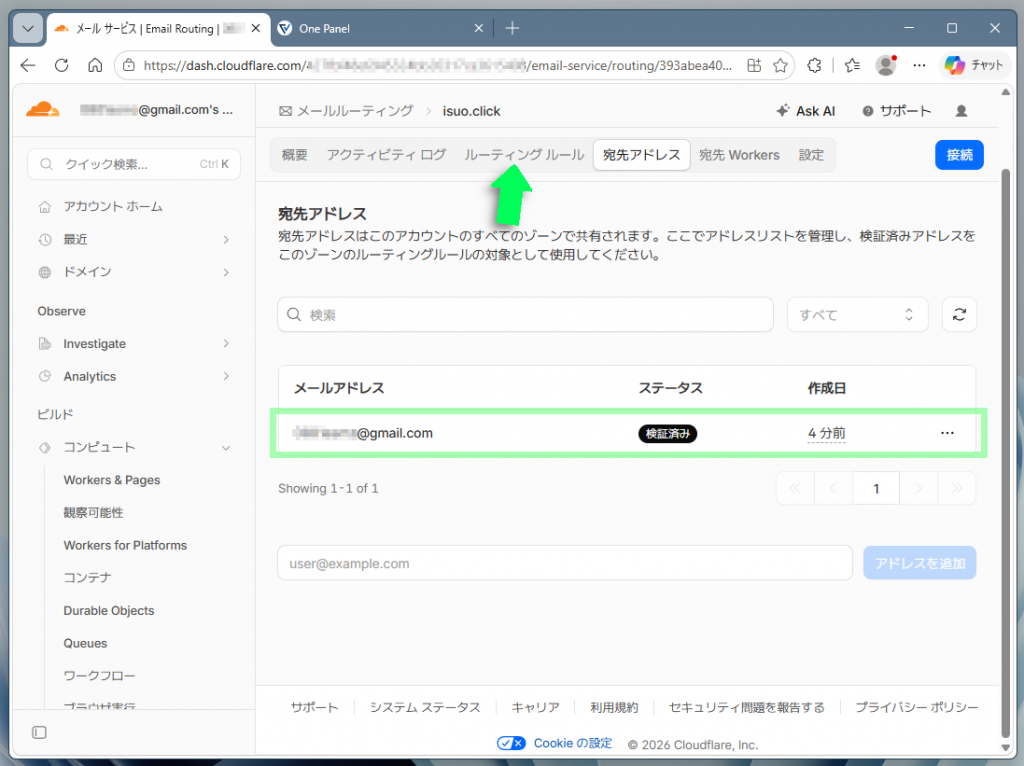Screen dimensions: 1024x766
Task: Click the コンピュート sidebar icon
Action: tap(44, 448)
